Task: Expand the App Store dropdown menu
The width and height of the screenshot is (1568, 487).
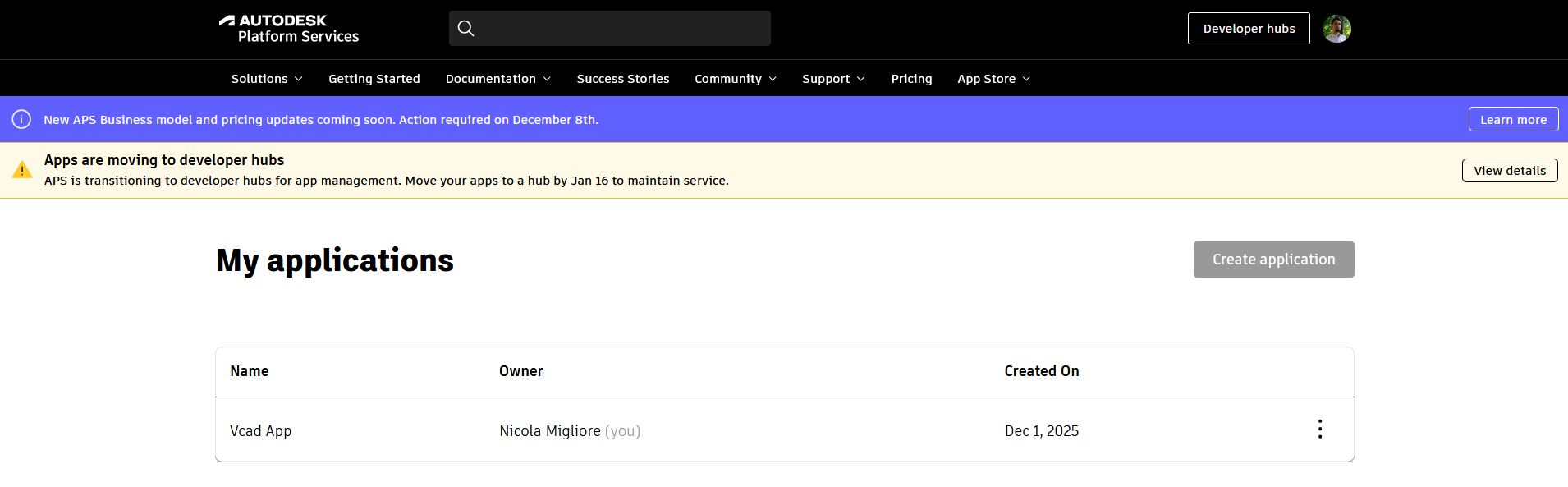Action: (x=993, y=79)
